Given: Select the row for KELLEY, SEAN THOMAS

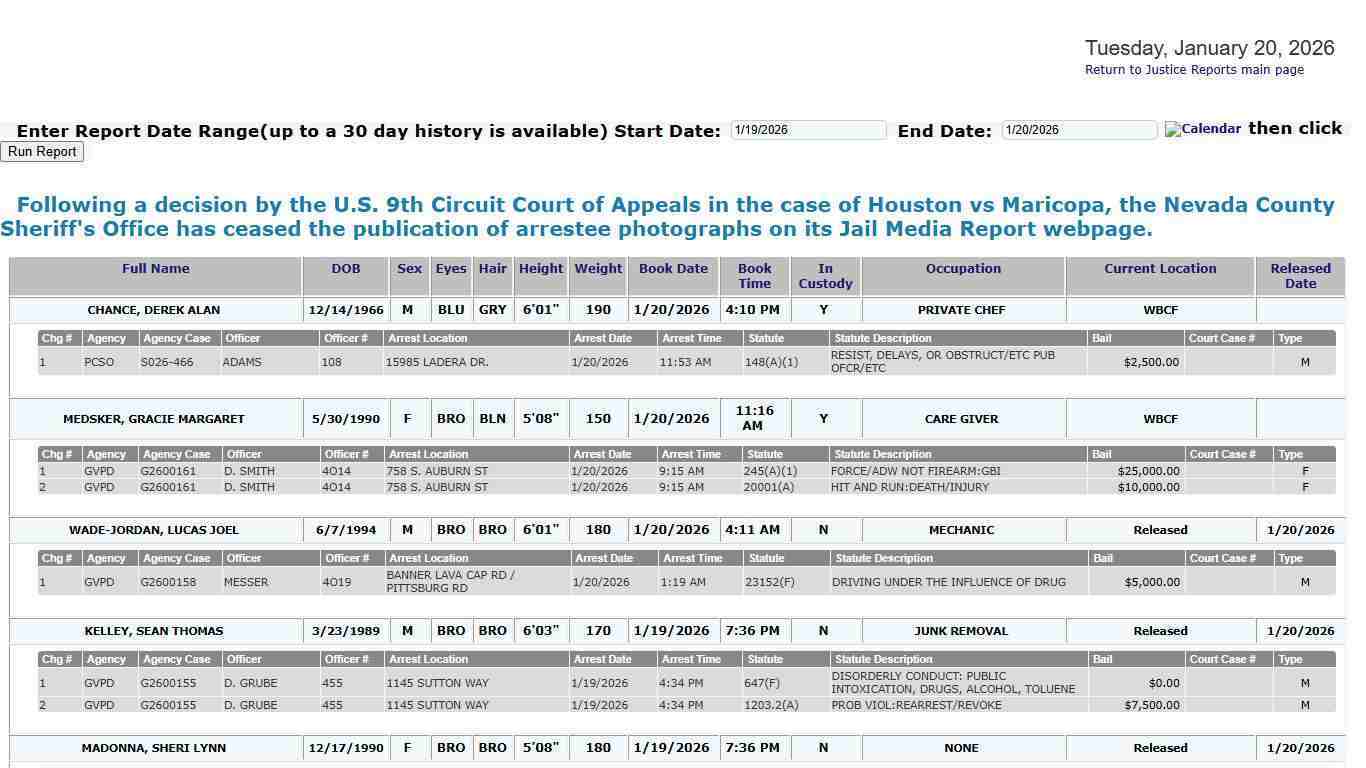Looking at the screenshot, I should [x=153, y=631].
